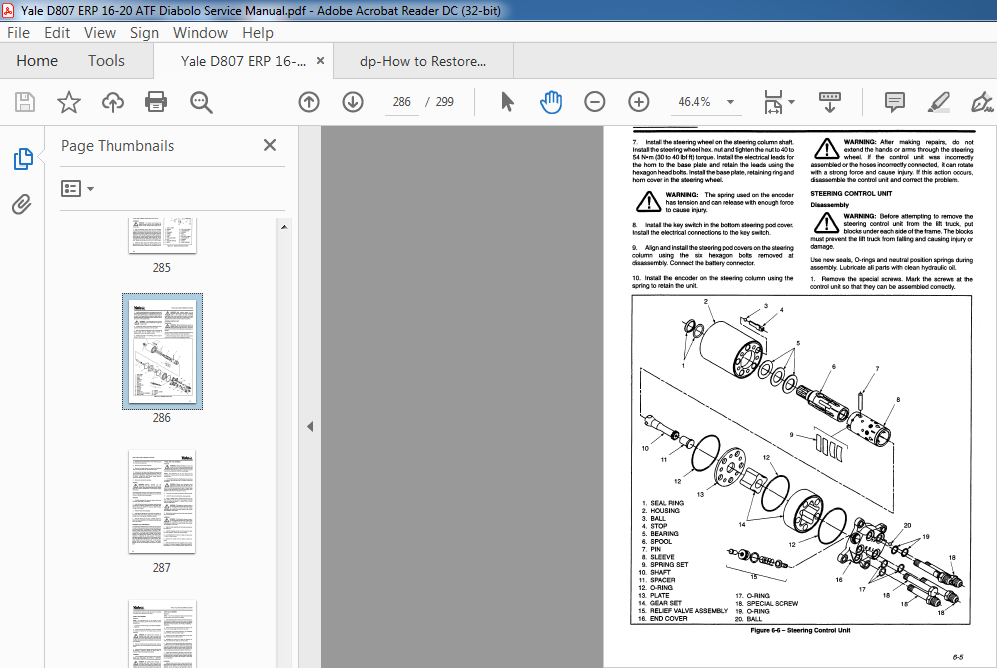Go to next page arrow

click(353, 102)
